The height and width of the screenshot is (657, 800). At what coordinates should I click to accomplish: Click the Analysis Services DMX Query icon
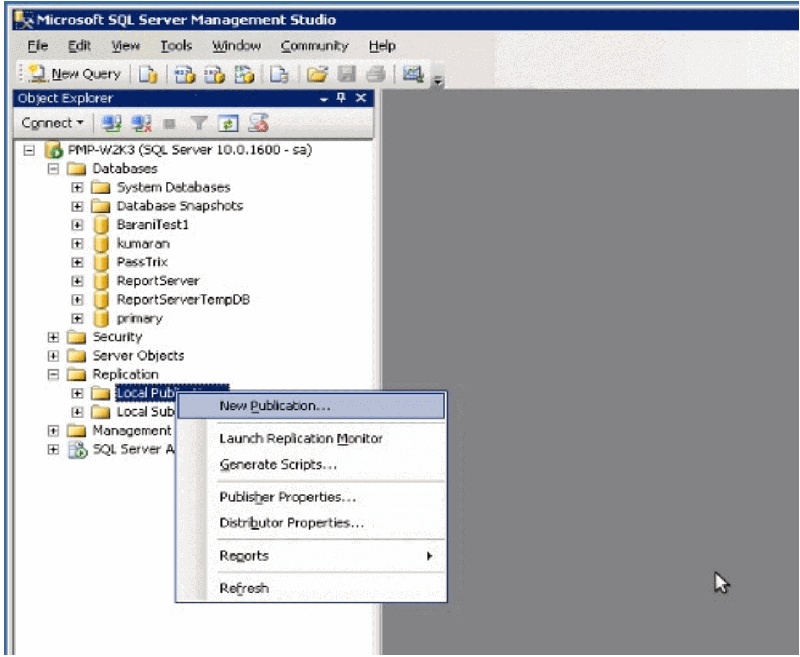pyautogui.click(x=215, y=74)
